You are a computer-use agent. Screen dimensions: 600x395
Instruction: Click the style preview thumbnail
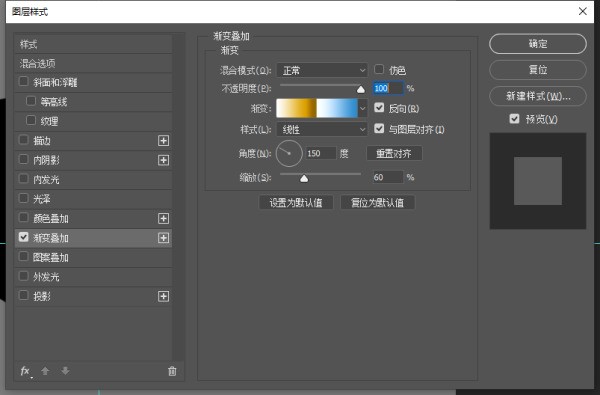pos(538,181)
